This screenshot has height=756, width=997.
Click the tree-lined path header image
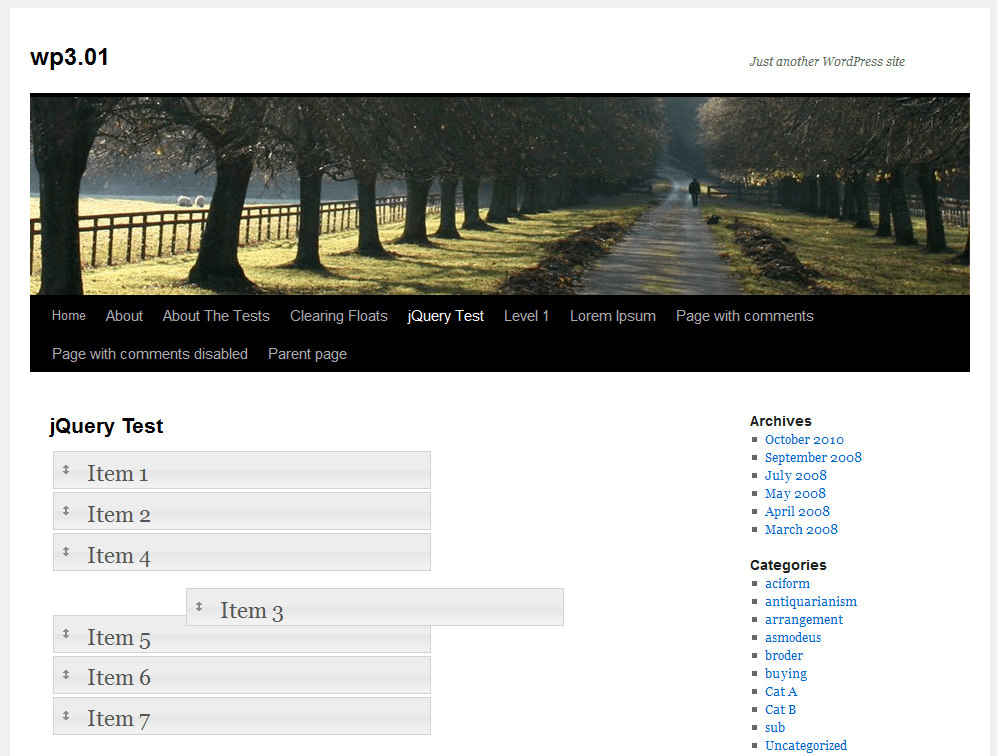coord(499,193)
